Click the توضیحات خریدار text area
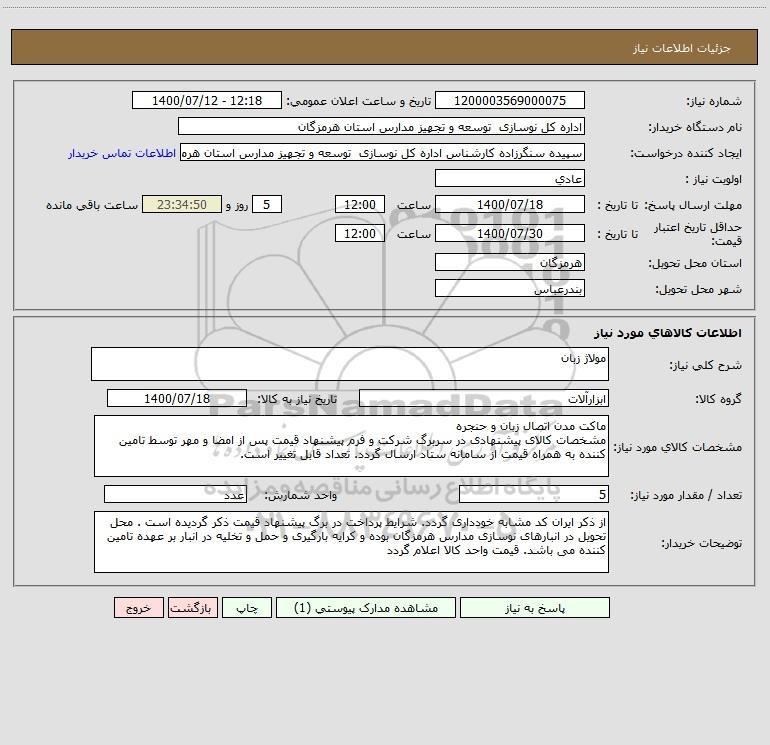The height and width of the screenshot is (745, 770). pos(351,542)
